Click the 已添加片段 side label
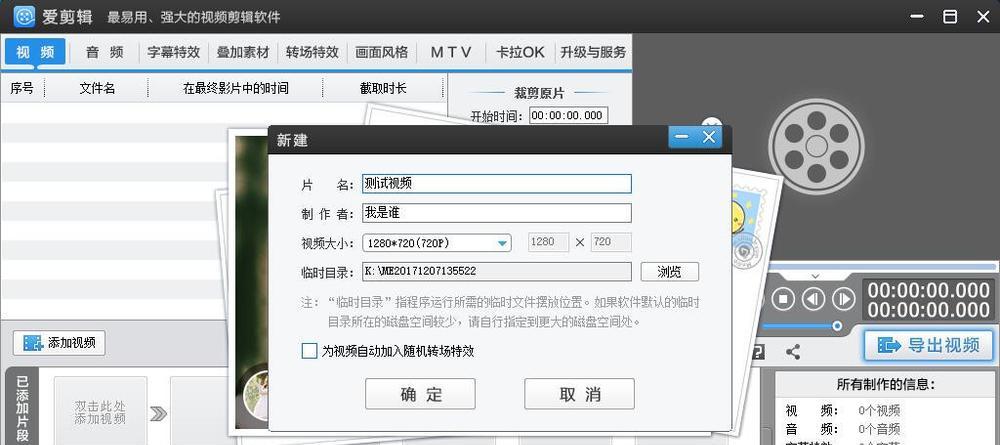Screen dimensions: 1000x445 coord(22,407)
